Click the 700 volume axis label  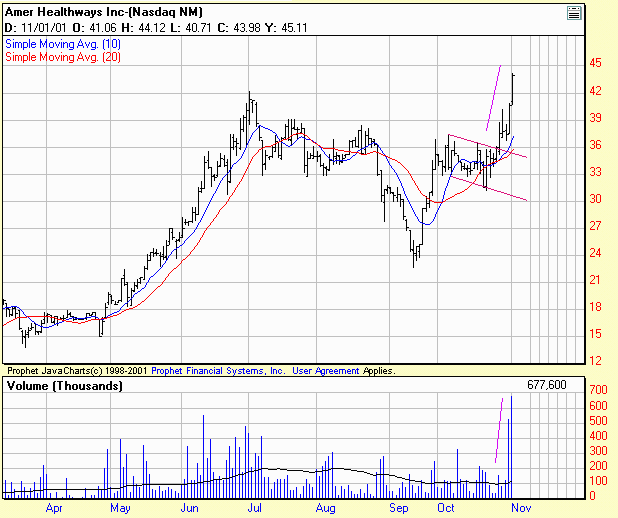pyautogui.click(x=598, y=390)
